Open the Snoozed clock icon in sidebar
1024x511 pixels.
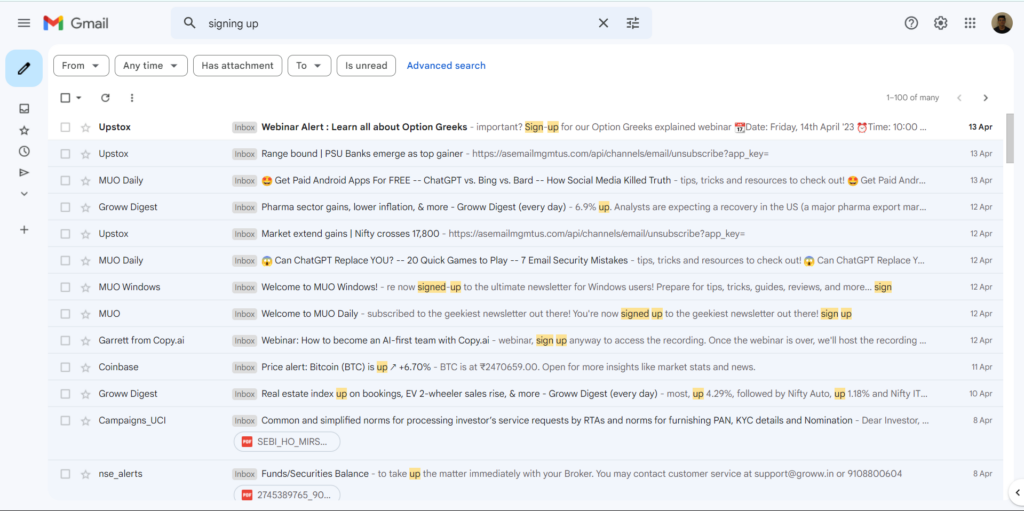coord(24,151)
